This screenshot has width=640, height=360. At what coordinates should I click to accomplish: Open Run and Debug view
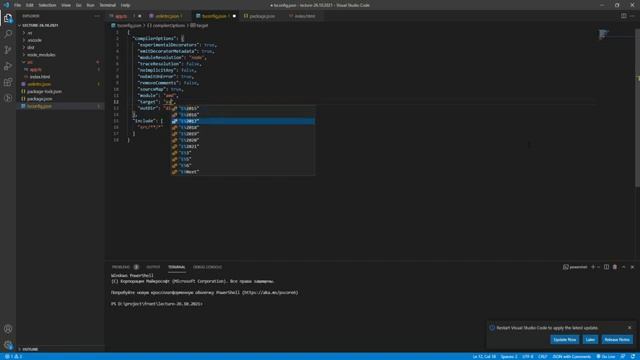pyautogui.click(x=8, y=66)
